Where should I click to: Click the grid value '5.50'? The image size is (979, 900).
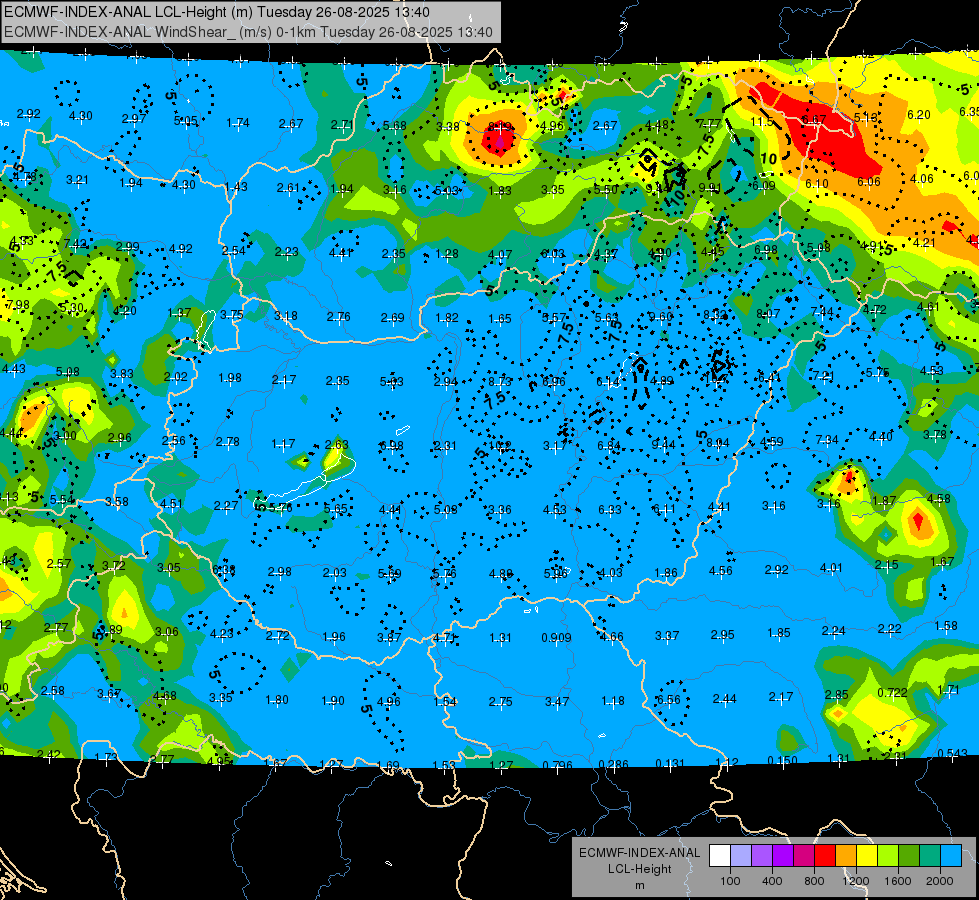pos(605,189)
